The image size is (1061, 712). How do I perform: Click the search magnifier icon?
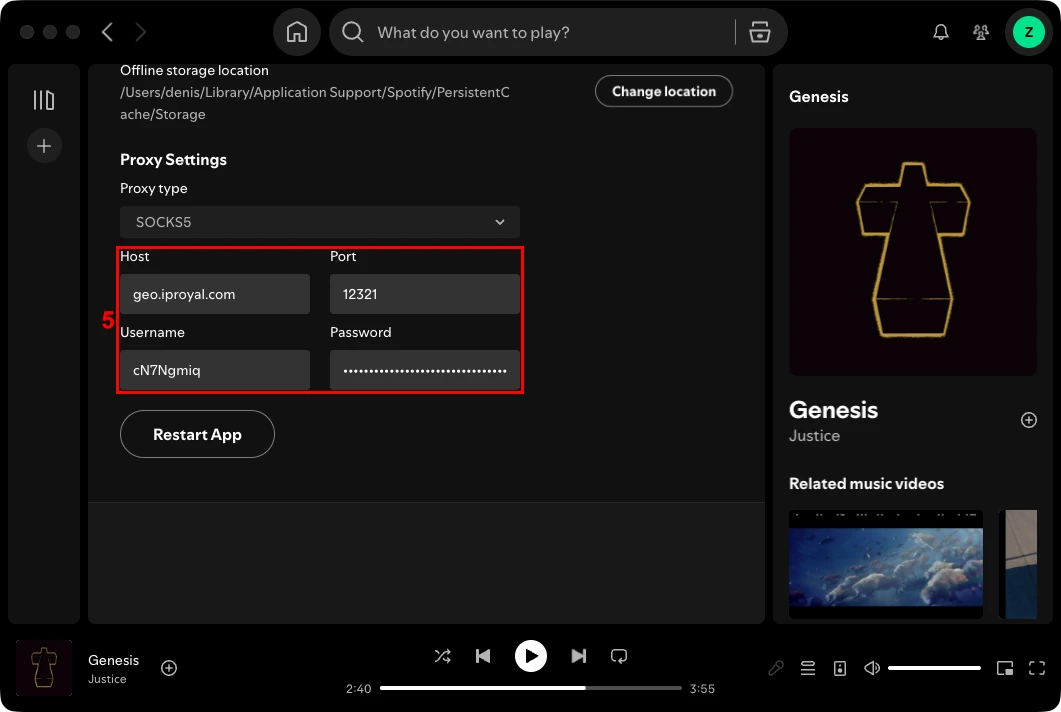[x=353, y=32]
